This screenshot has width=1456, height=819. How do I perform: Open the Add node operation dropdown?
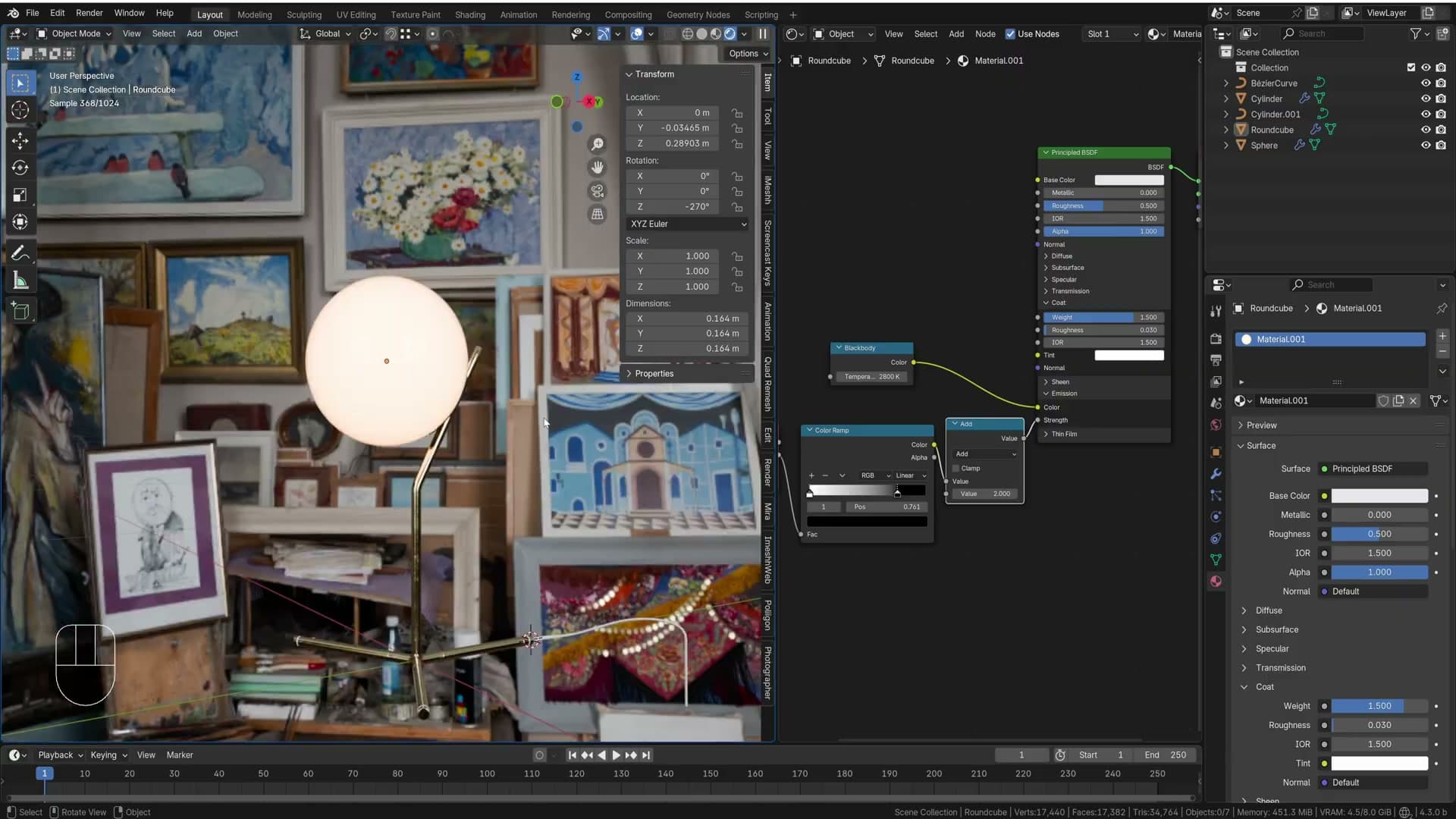(985, 454)
